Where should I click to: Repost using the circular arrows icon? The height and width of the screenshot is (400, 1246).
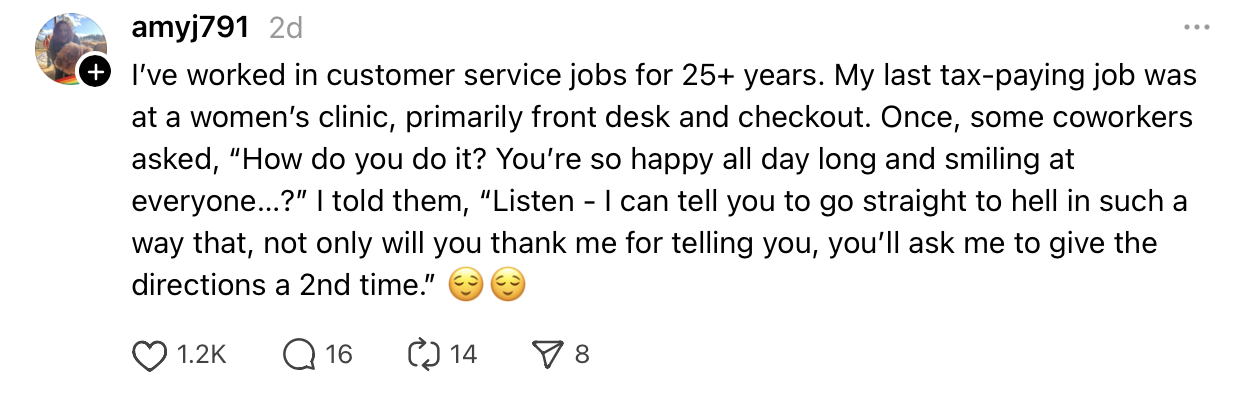coord(425,354)
